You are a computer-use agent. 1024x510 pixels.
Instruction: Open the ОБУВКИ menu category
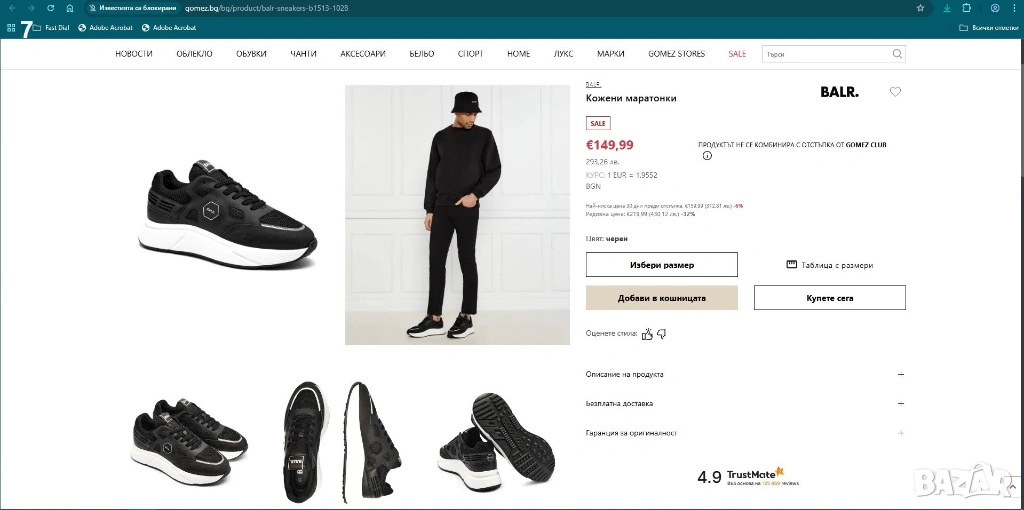click(x=251, y=54)
